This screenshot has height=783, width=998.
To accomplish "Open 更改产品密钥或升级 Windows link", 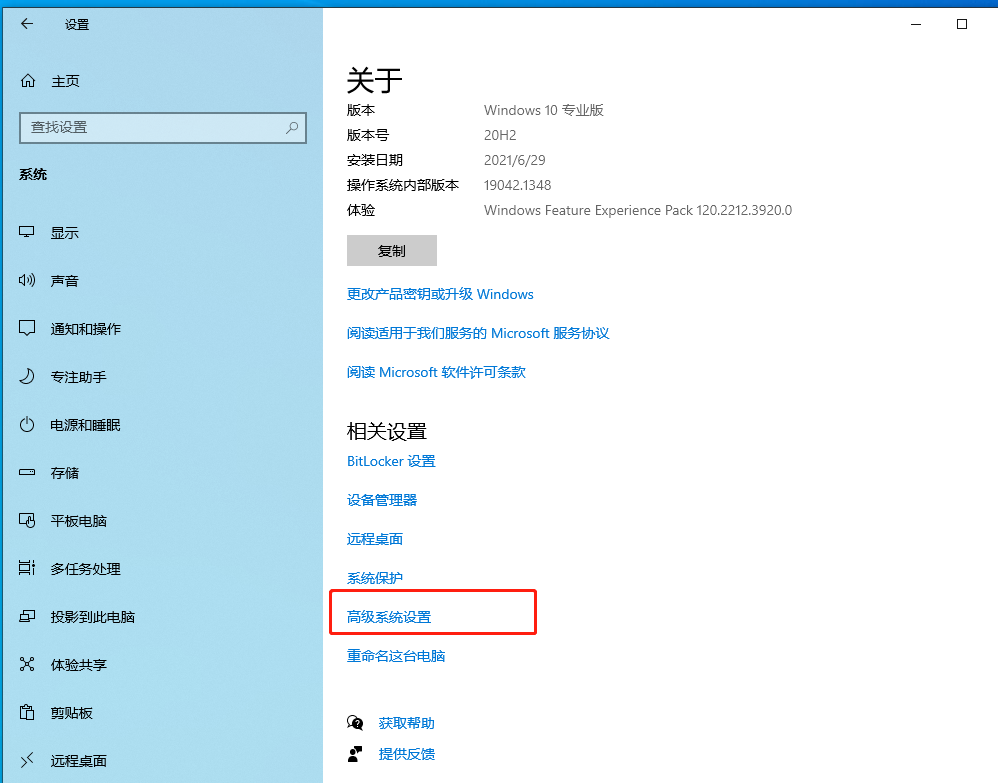I will coord(440,294).
